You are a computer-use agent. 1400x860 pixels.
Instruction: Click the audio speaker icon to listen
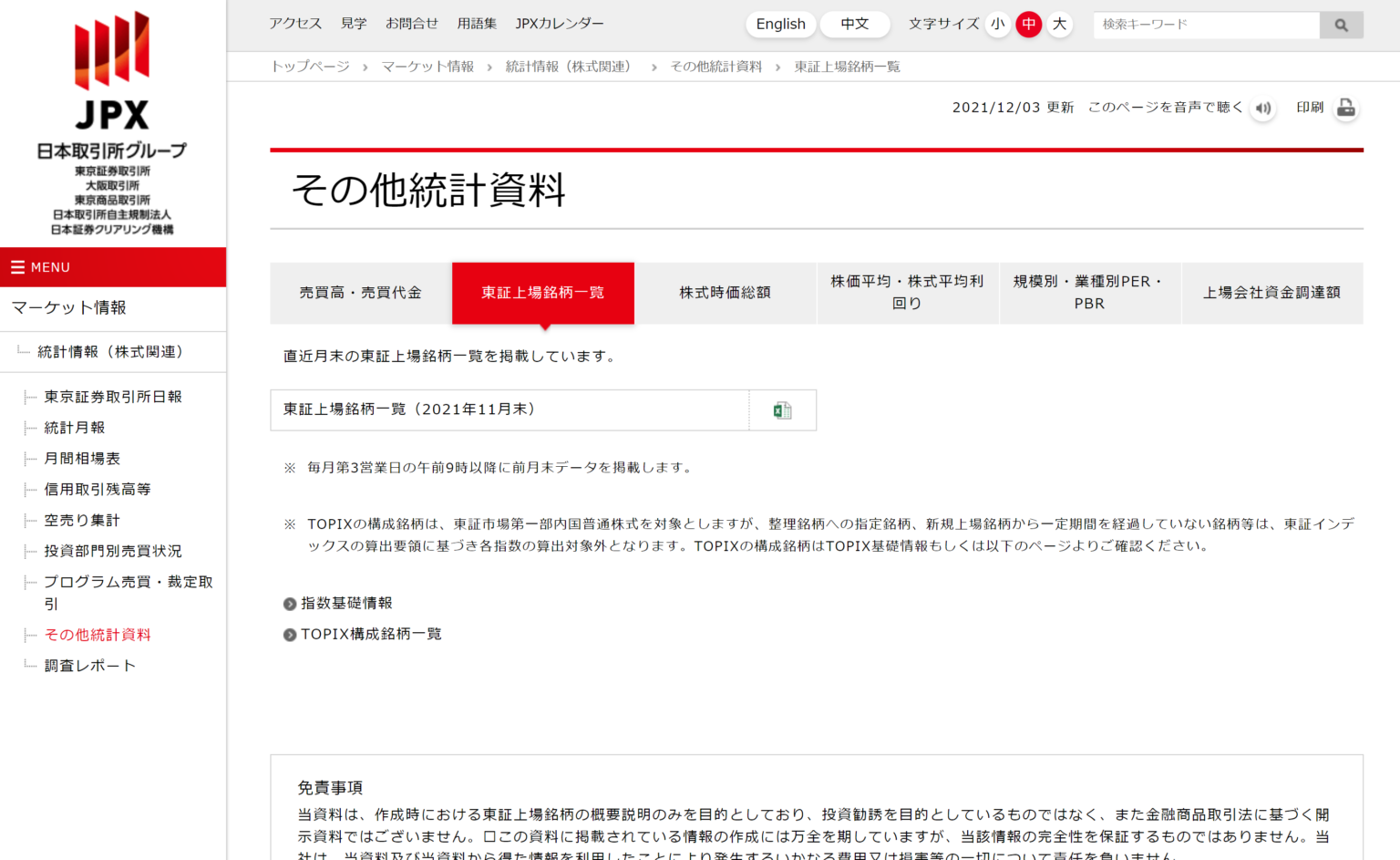pos(1263,108)
